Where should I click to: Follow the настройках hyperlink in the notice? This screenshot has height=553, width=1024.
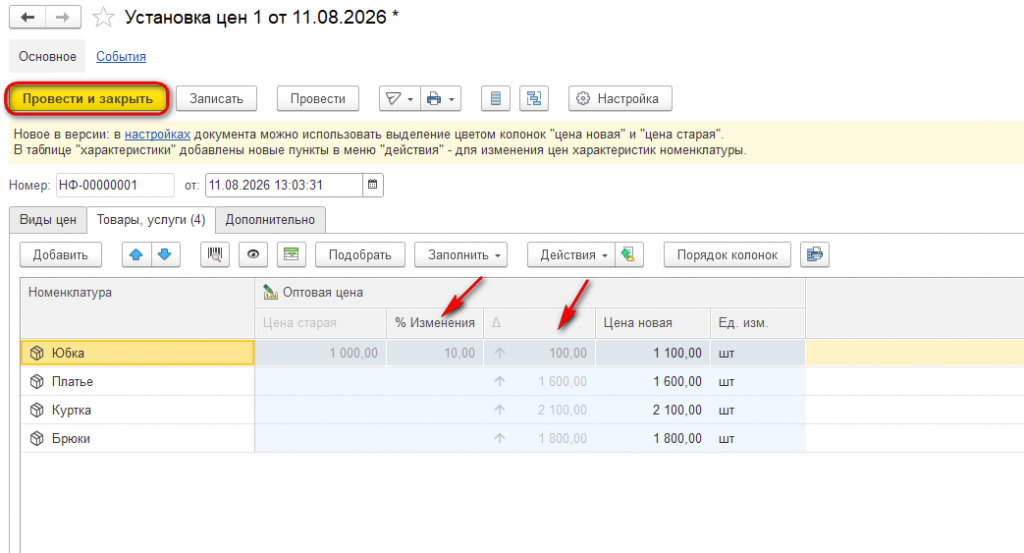click(x=157, y=134)
